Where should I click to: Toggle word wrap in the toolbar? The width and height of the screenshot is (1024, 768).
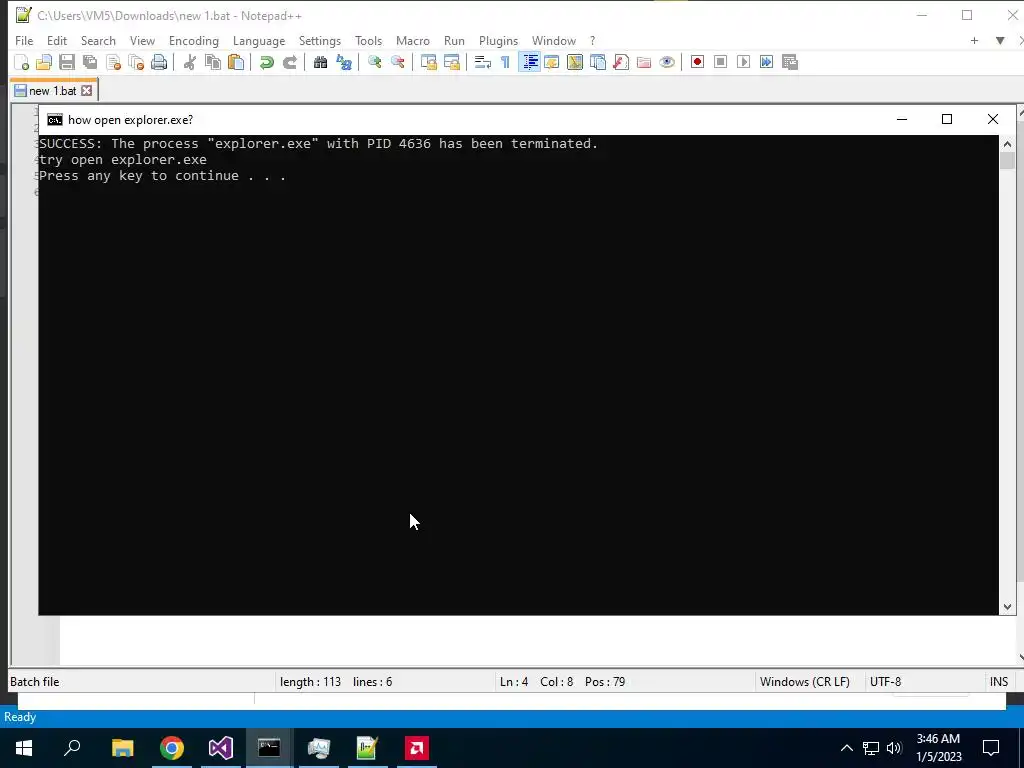click(x=483, y=62)
